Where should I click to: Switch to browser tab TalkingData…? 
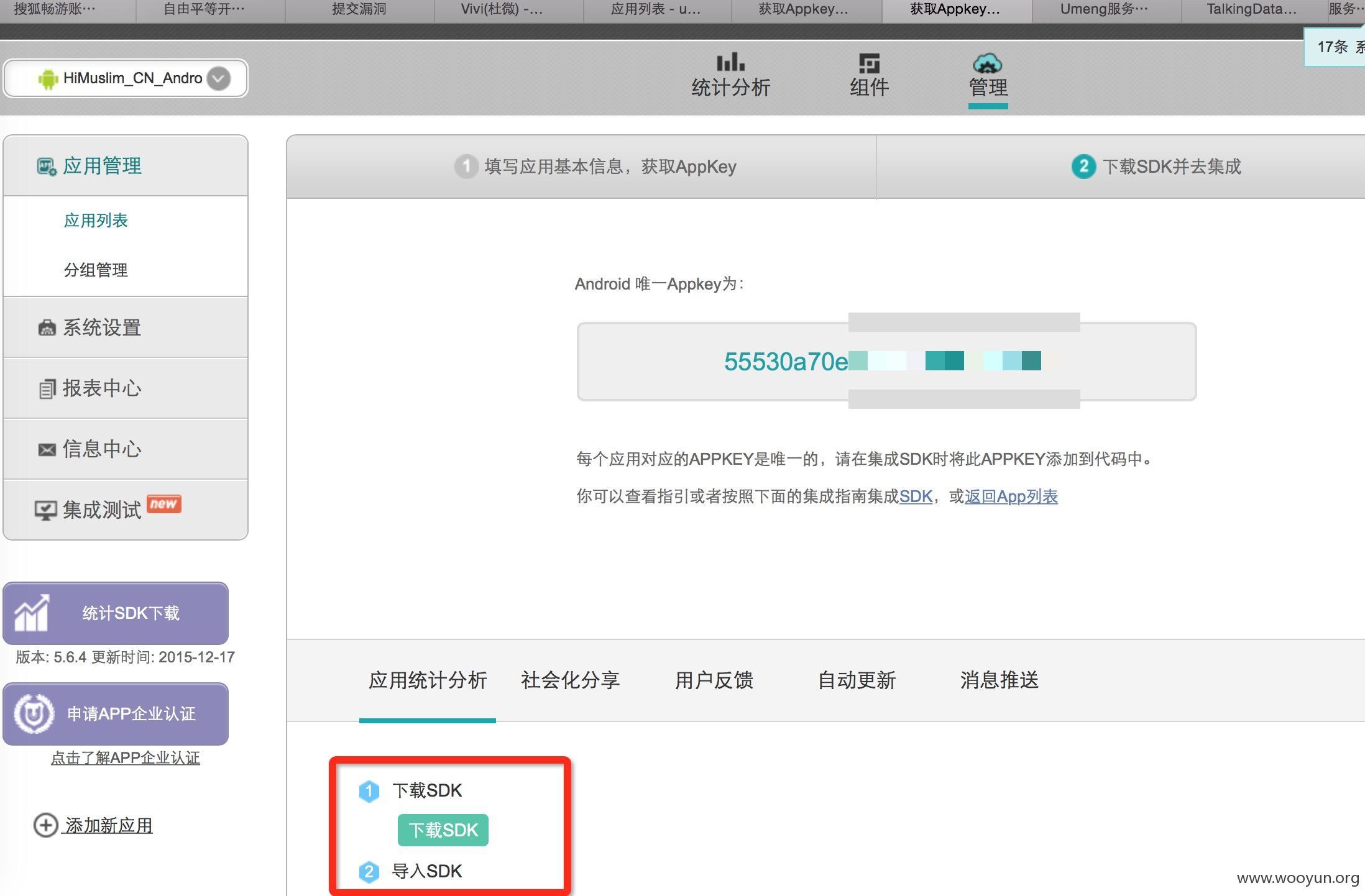point(1253,9)
